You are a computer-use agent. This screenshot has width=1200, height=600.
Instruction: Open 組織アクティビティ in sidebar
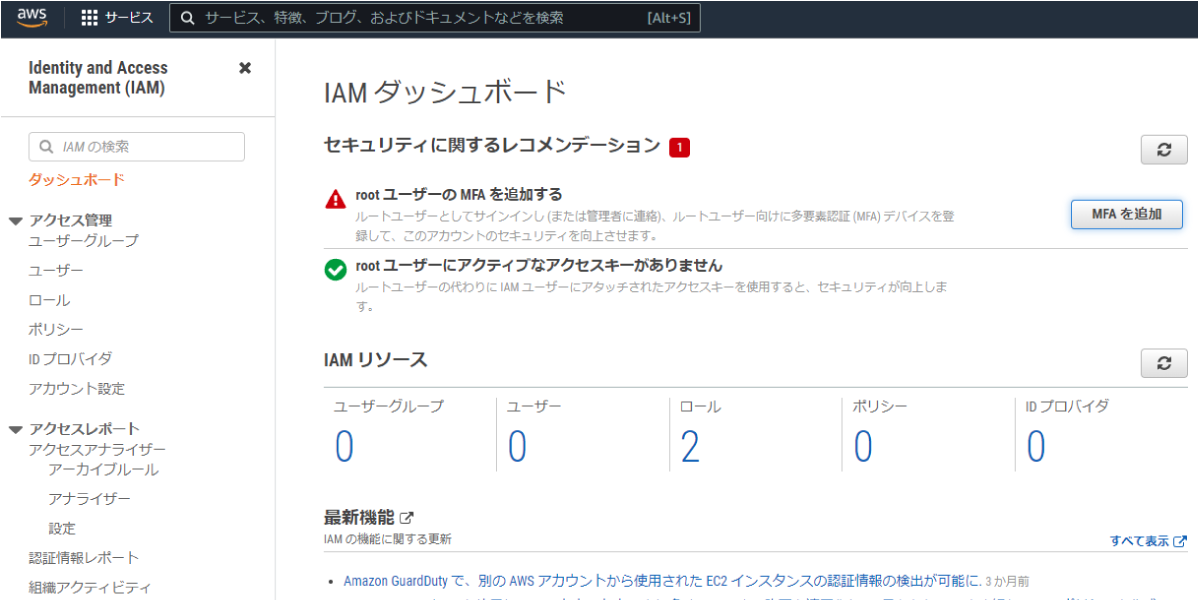pyautogui.click(x=90, y=587)
